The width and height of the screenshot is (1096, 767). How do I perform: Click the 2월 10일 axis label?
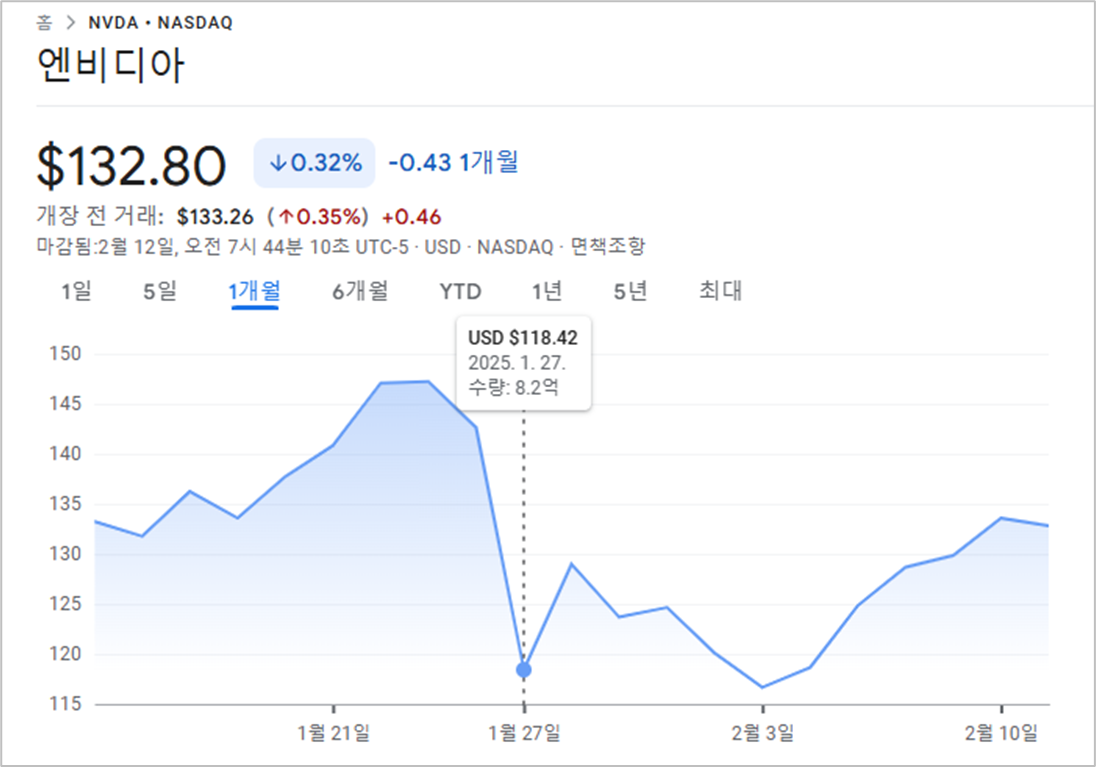[x=1002, y=733]
